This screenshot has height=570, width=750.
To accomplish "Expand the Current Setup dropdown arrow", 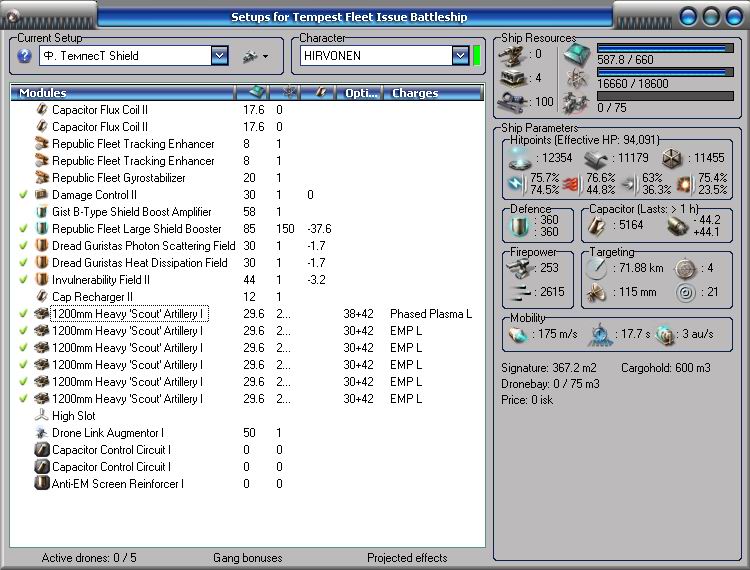I will coord(220,55).
